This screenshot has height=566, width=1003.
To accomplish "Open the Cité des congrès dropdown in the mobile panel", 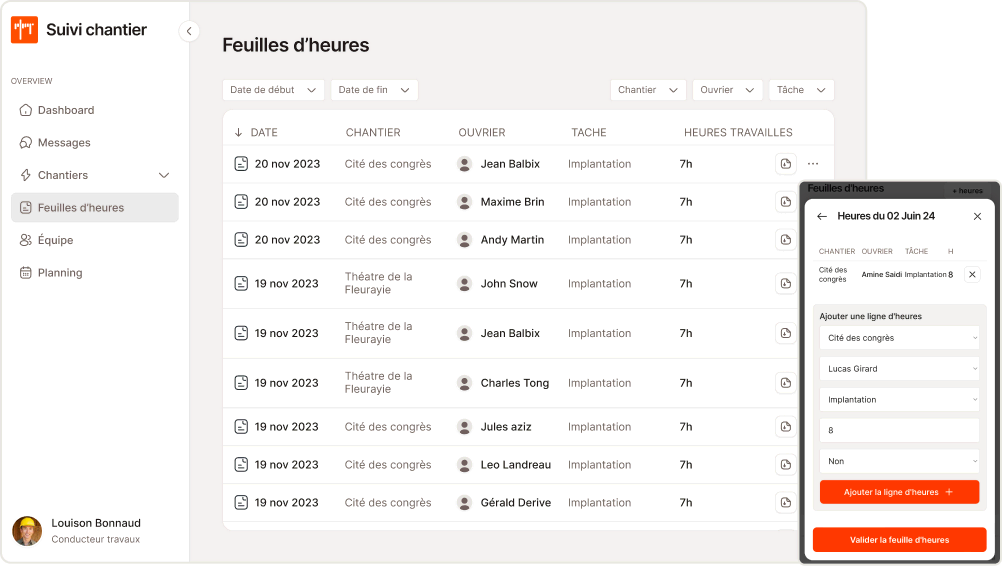I will tap(899, 338).
